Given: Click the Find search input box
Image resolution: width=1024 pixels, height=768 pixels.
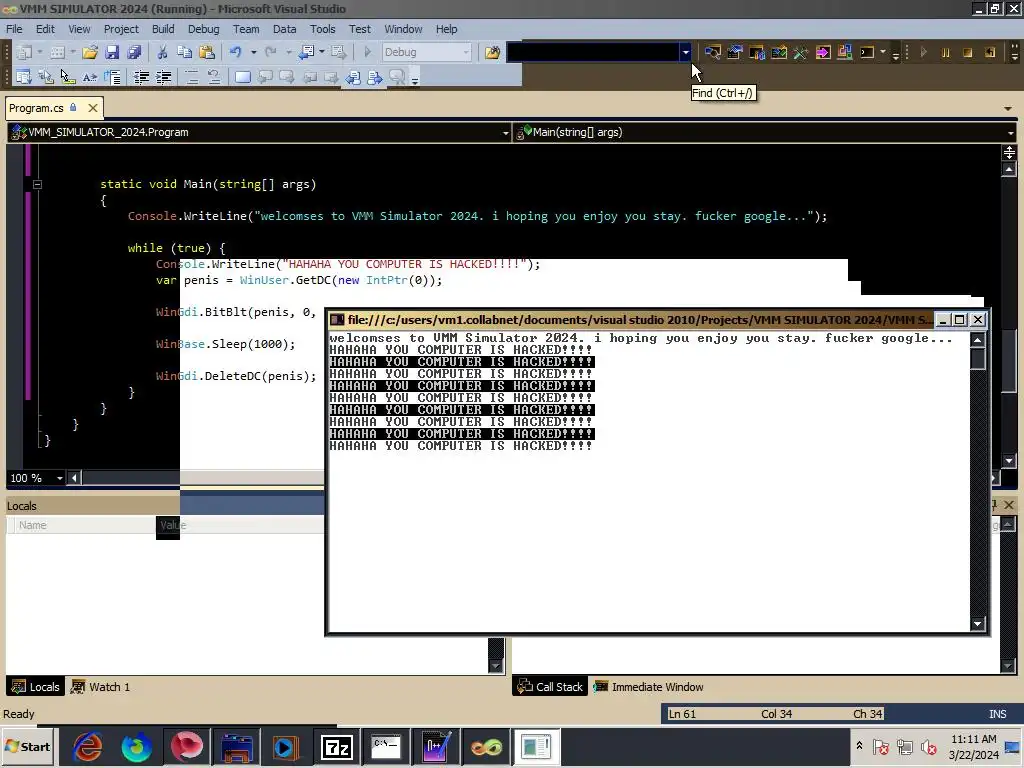Looking at the screenshot, I should tap(593, 52).
